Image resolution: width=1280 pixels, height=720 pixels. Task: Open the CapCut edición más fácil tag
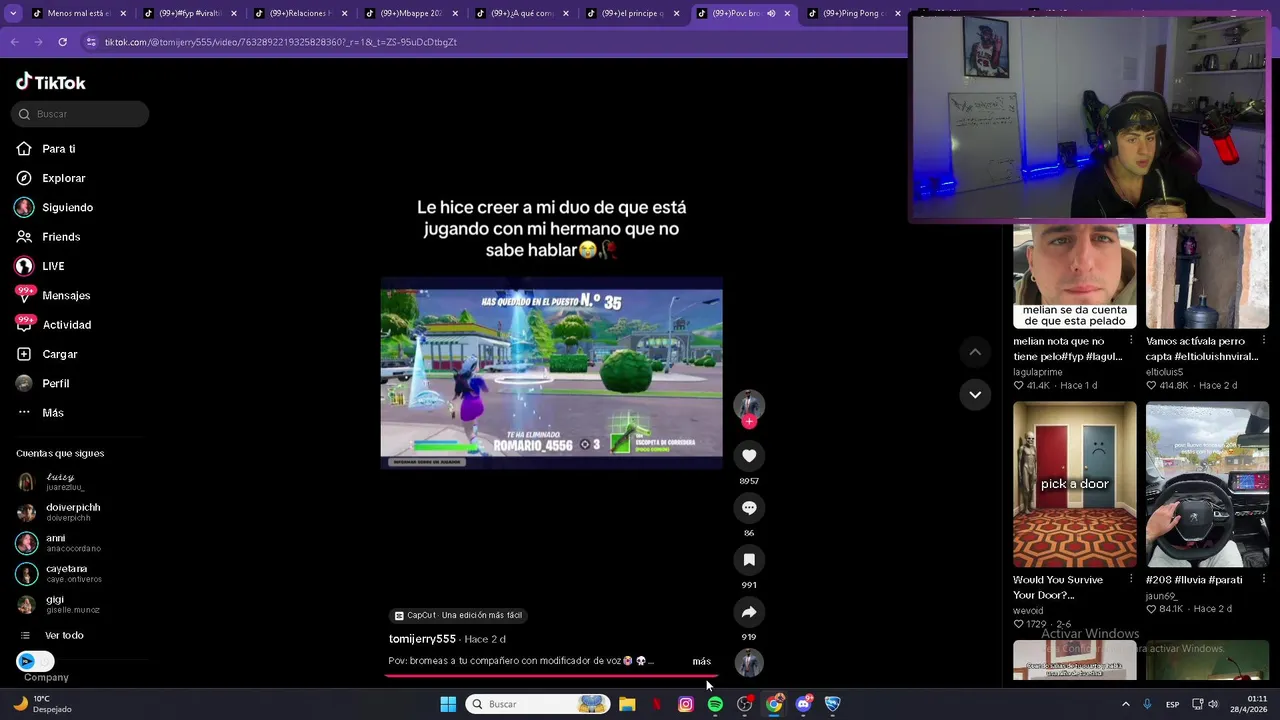458,615
